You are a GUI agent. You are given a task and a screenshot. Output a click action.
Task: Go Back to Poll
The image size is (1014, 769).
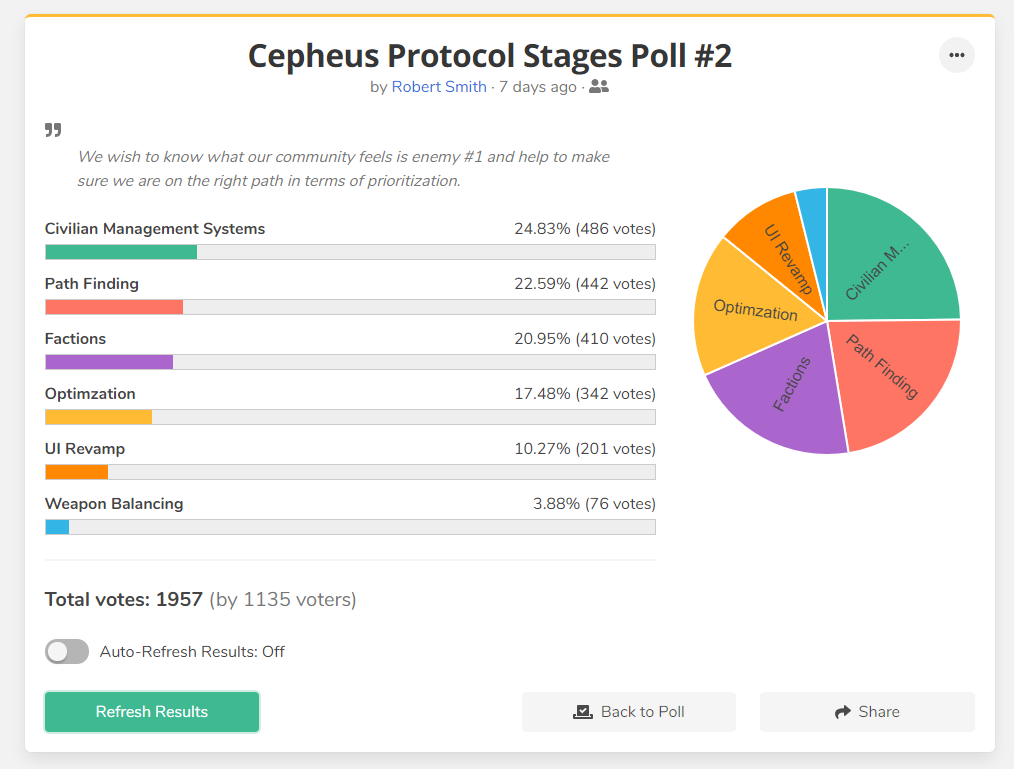629,711
